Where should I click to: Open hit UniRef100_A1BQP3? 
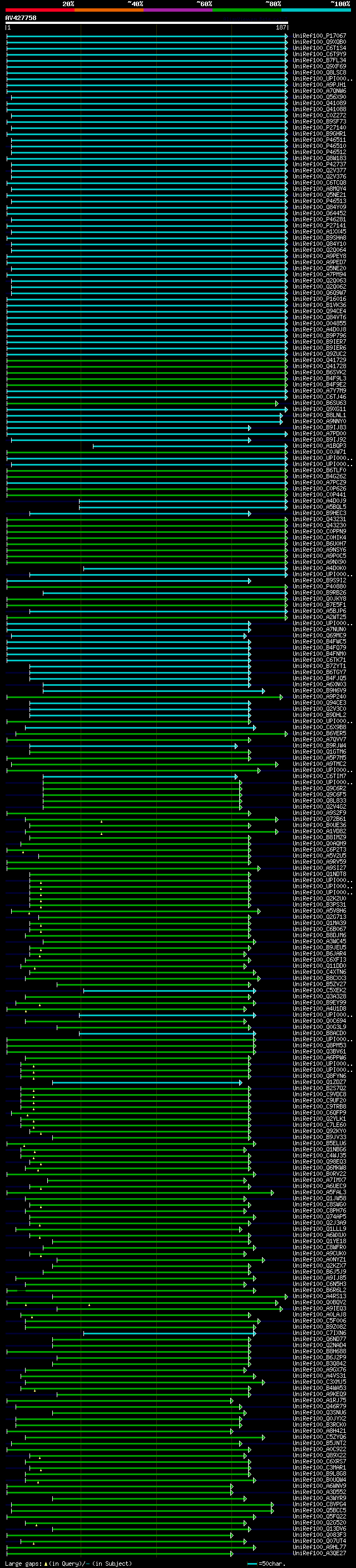pyautogui.click(x=319, y=446)
